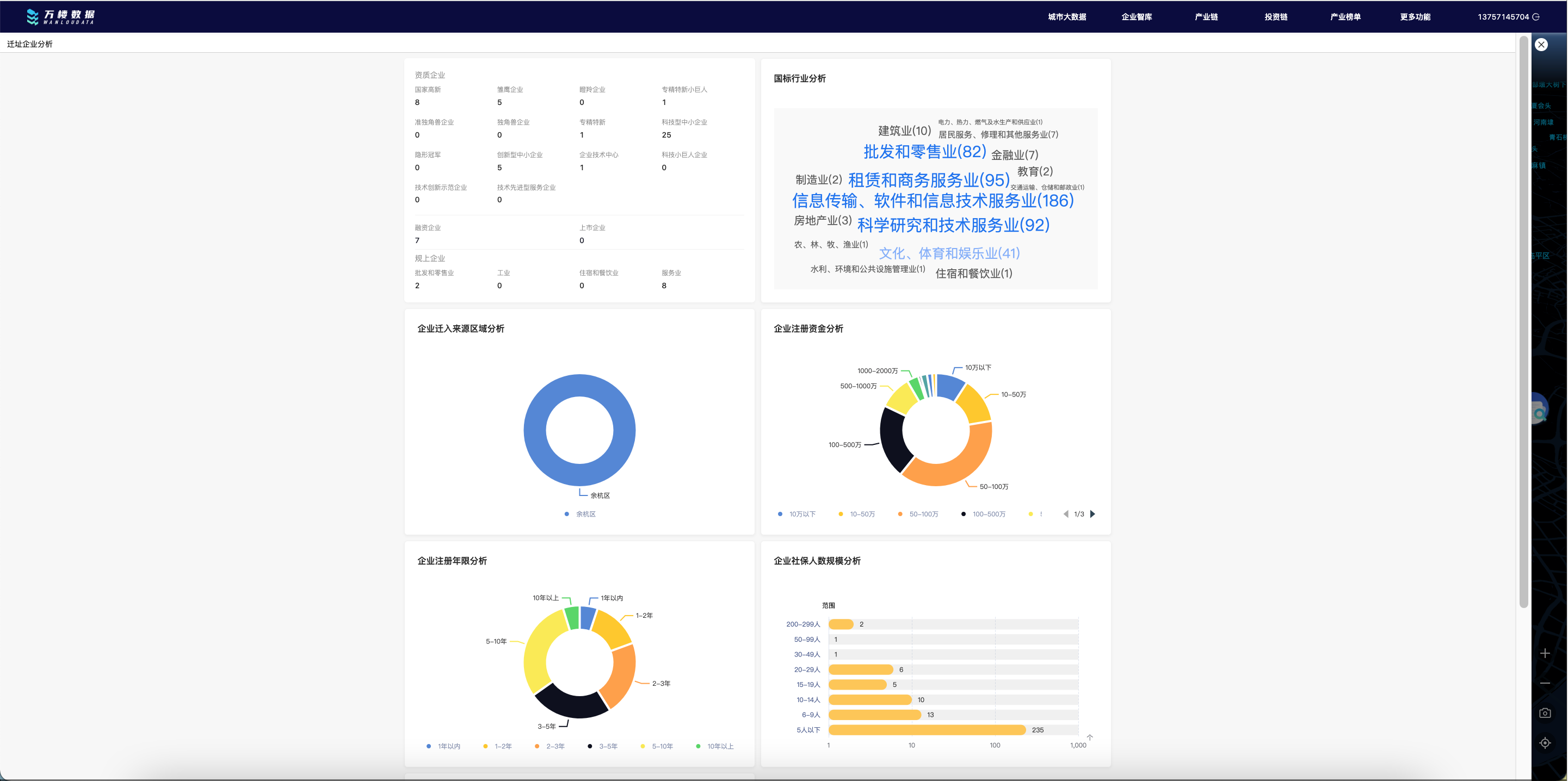Screen dimensions: 1568x781
Task: Close the relocation analysis panel
Action: [1541, 45]
